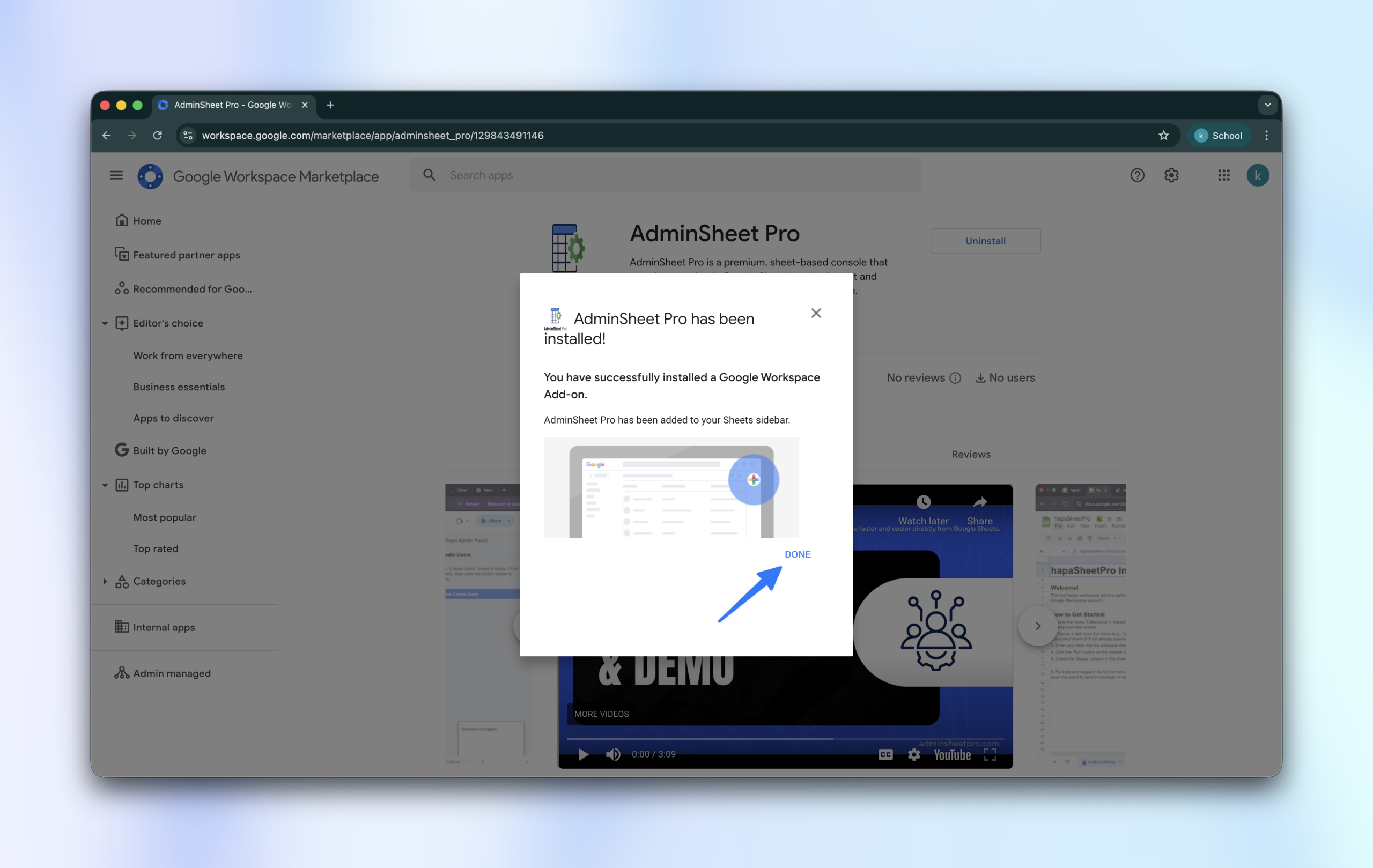1373x868 pixels.
Task: Open Chrome's three-dot menu
Action: point(1266,136)
